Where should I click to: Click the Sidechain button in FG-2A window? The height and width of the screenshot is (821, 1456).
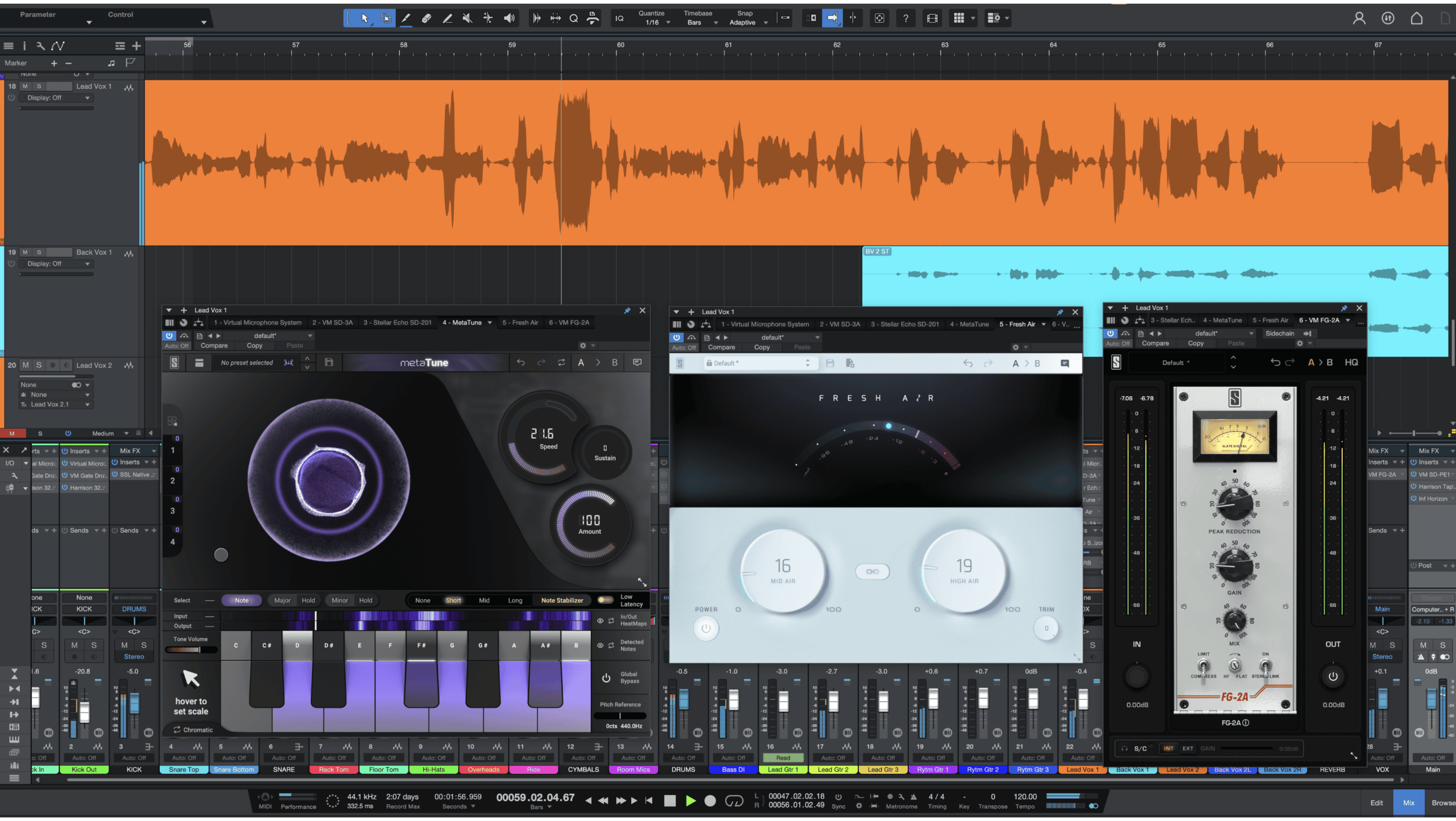click(1280, 333)
